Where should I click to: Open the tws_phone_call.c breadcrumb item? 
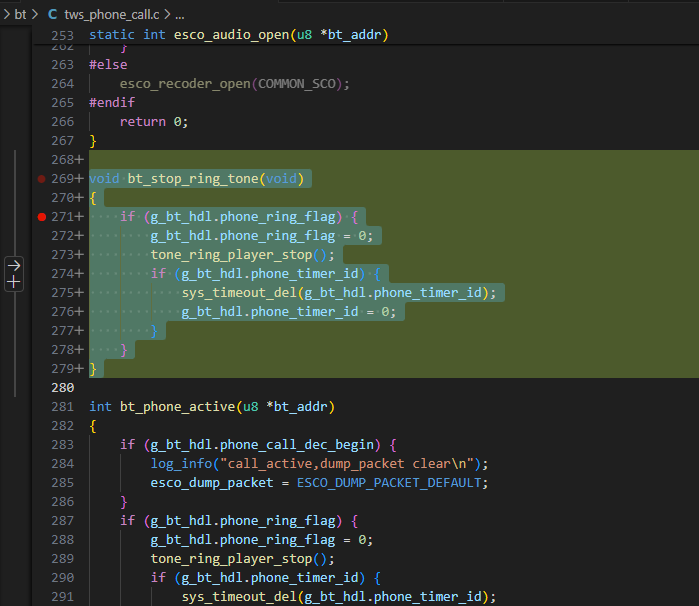point(111,15)
